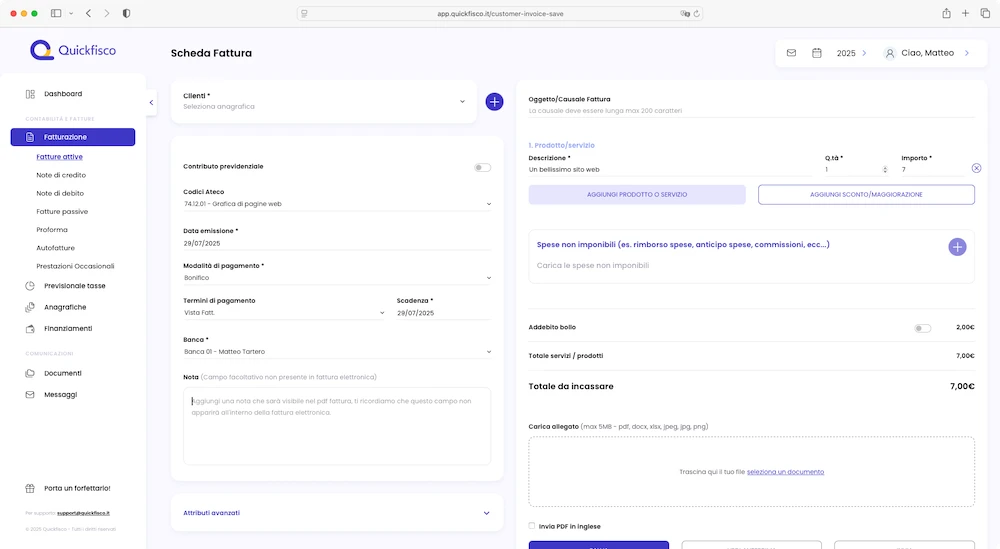Toggle Contributo previdenziale switch
Image resolution: width=1000 pixels, height=549 pixels.
tap(482, 167)
